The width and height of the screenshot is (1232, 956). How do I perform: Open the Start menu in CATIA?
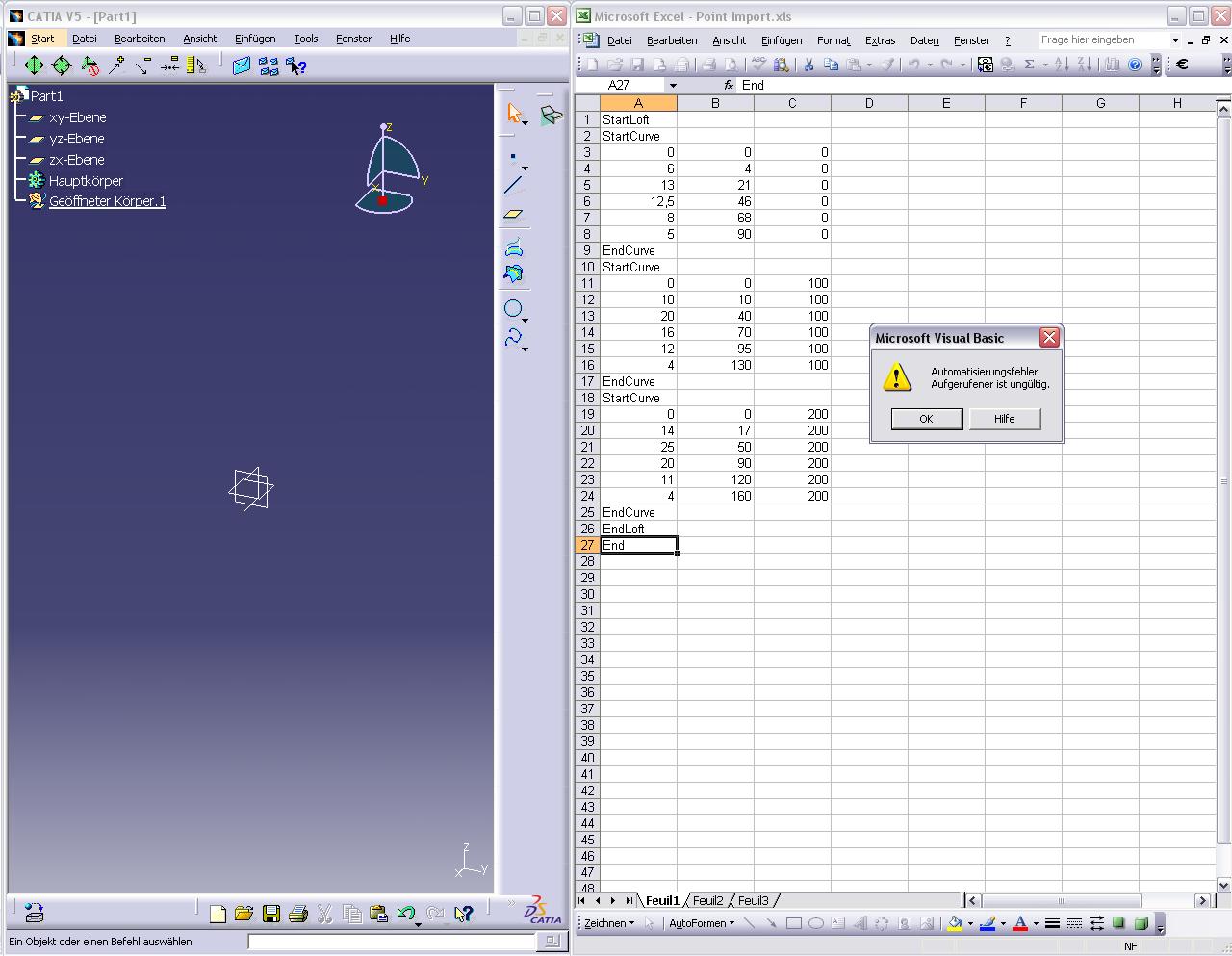(42, 39)
